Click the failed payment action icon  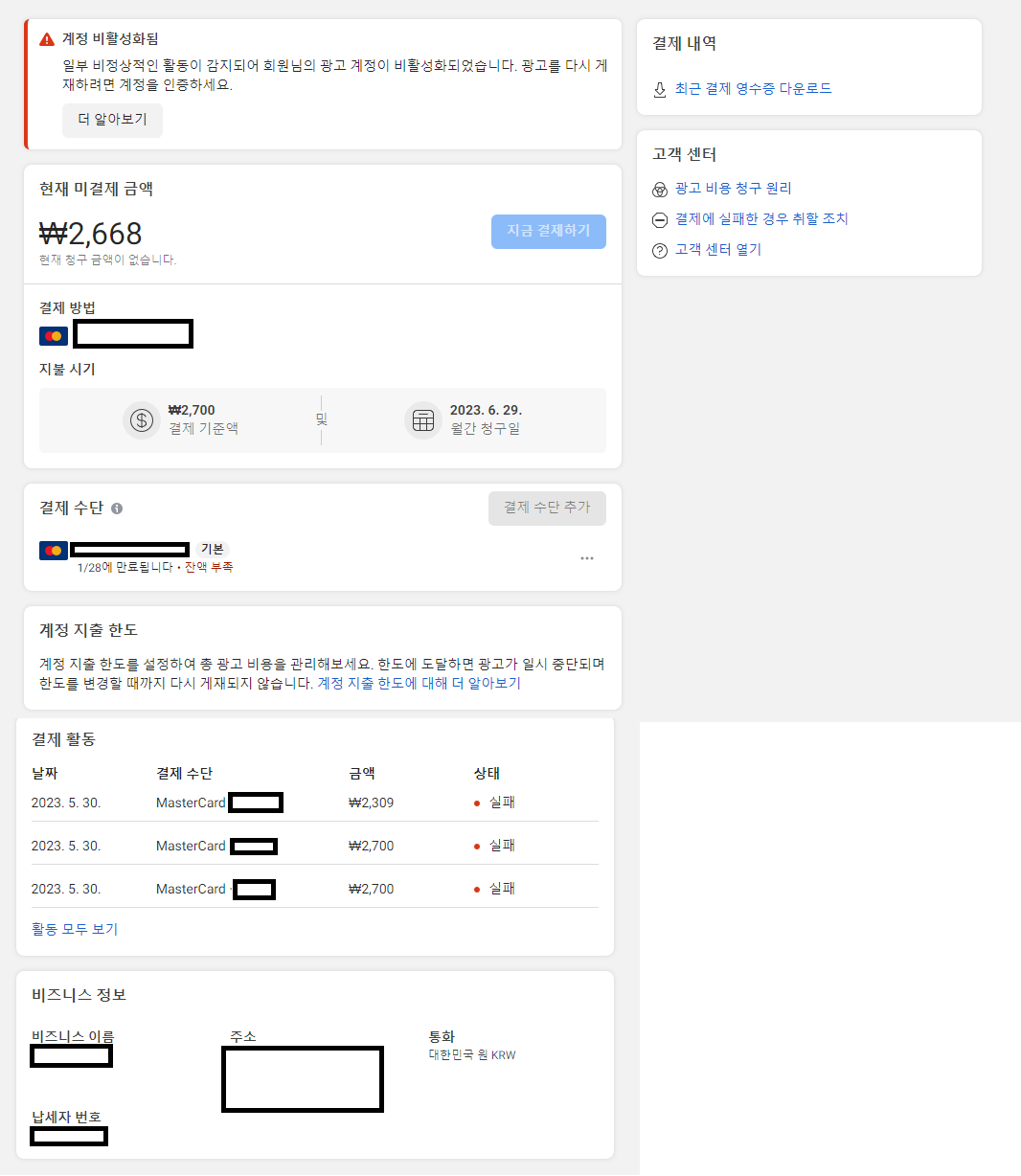(659, 220)
